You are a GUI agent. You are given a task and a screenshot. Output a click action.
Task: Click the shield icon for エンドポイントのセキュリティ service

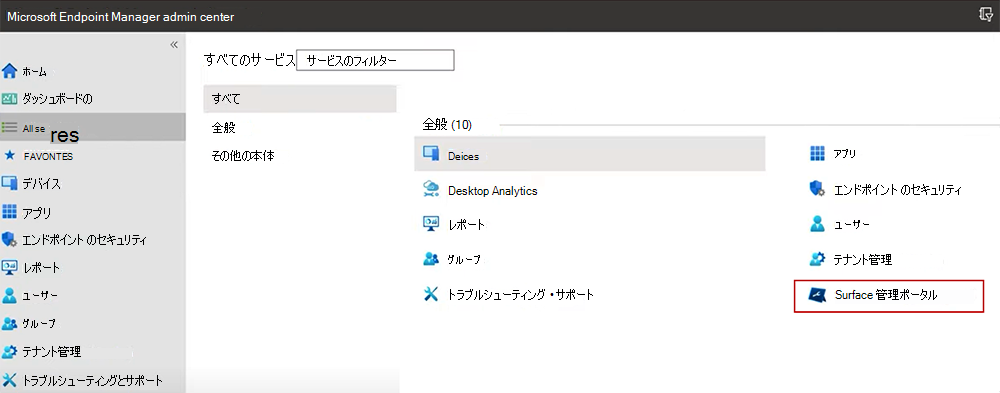tap(817, 188)
